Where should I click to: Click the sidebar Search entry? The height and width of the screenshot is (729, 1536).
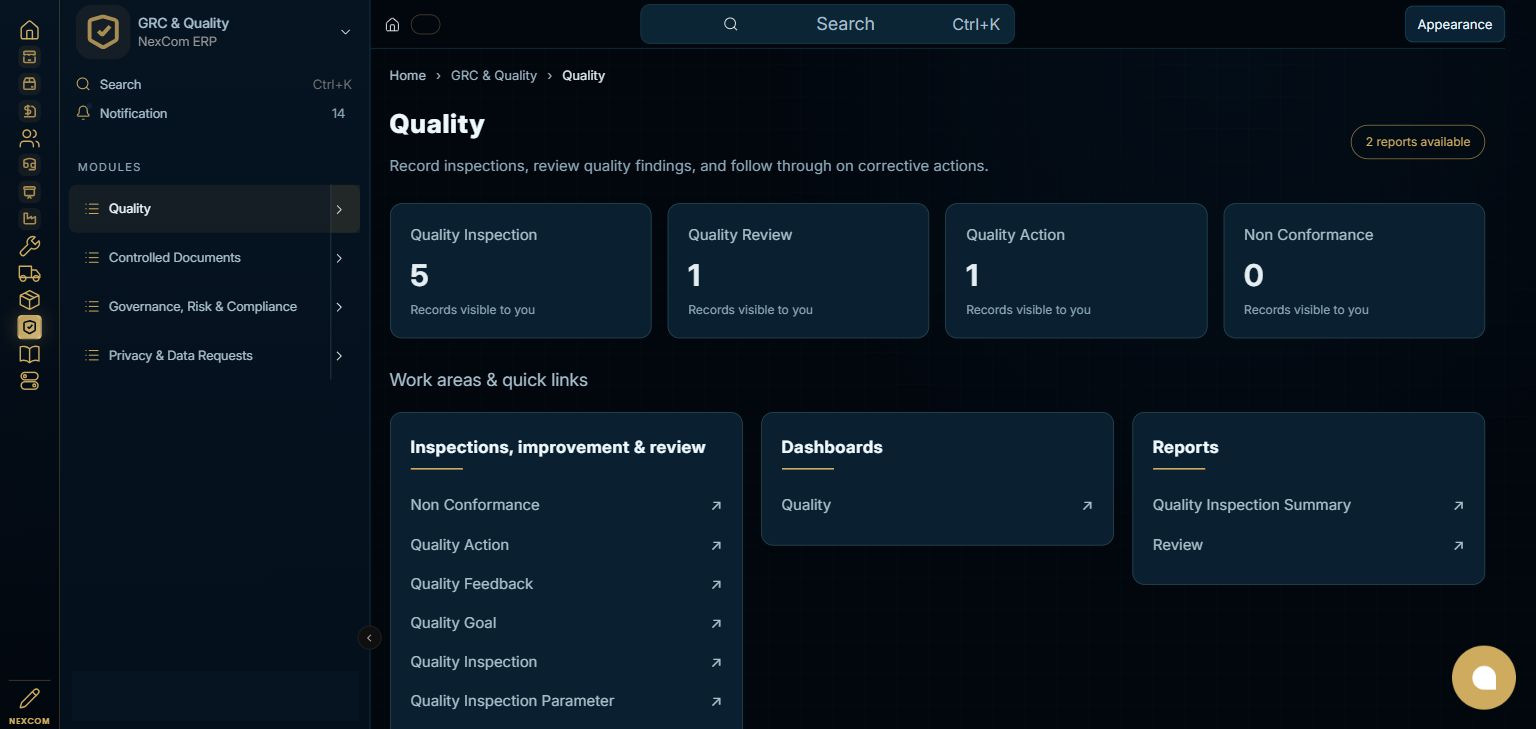coord(214,85)
